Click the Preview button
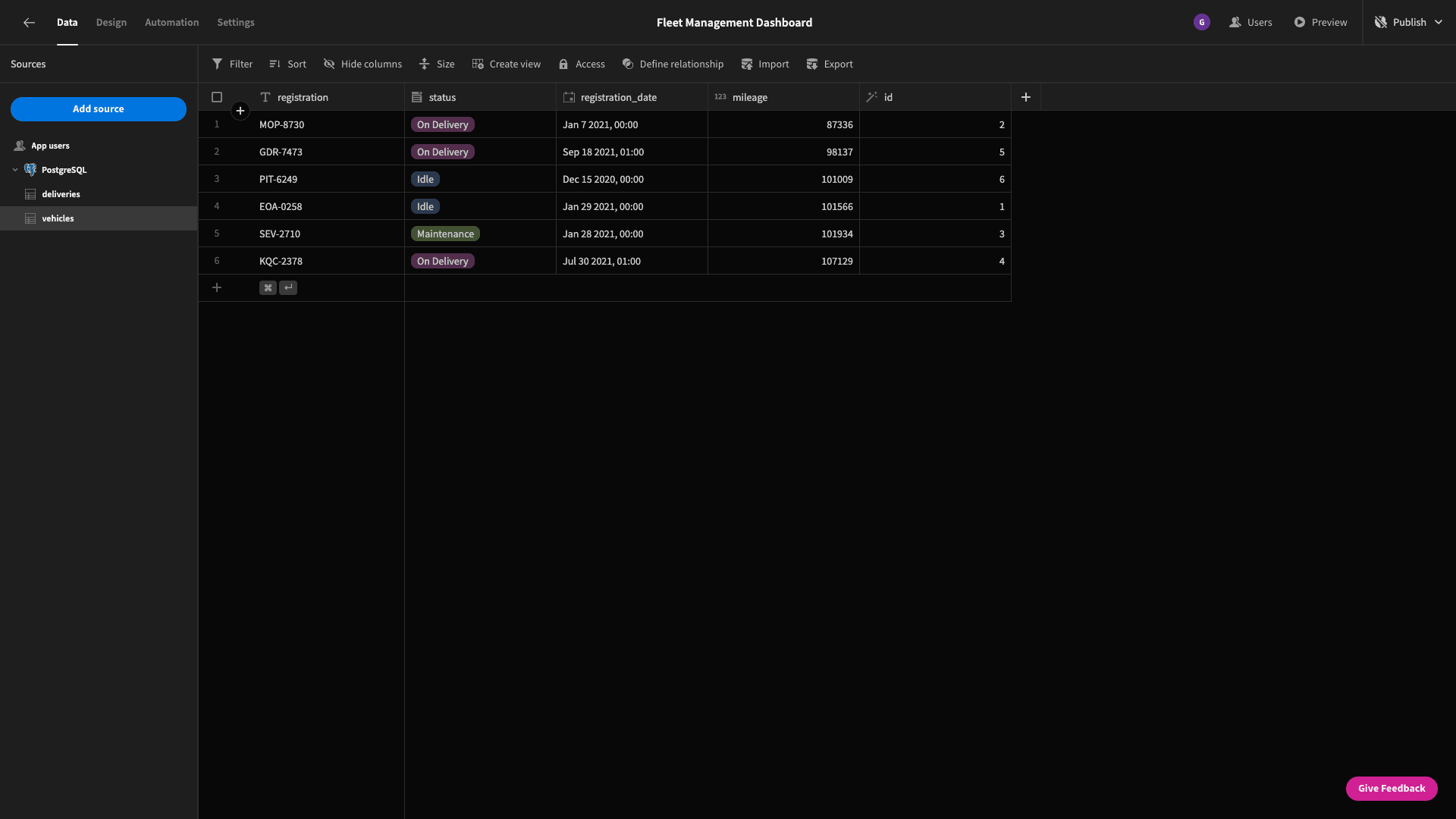The image size is (1456, 819). [x=1320, y=23]
